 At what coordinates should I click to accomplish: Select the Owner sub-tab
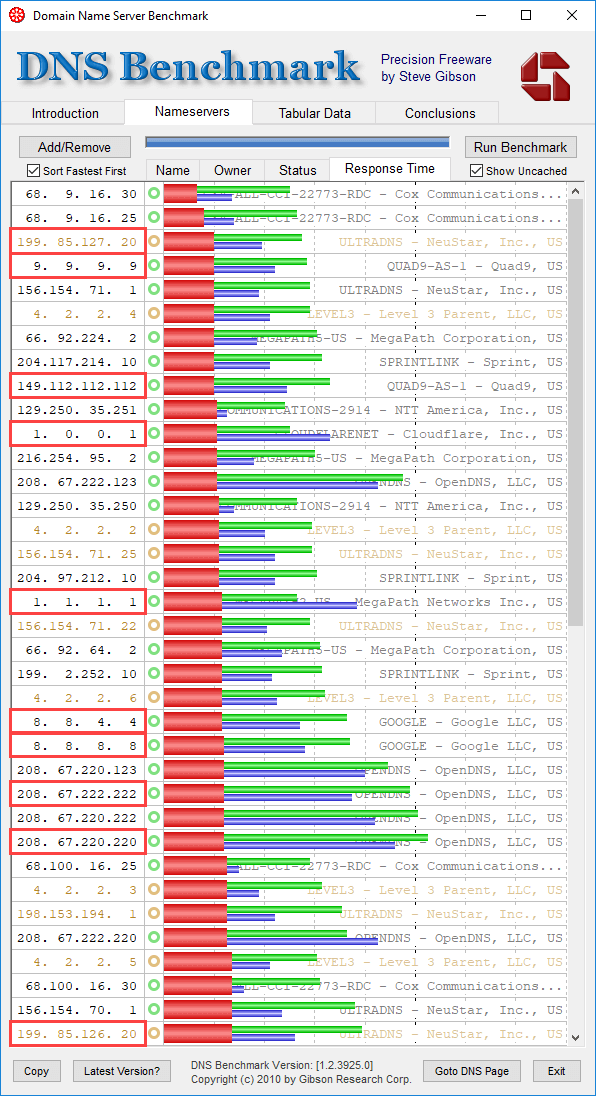pos(233,170)
